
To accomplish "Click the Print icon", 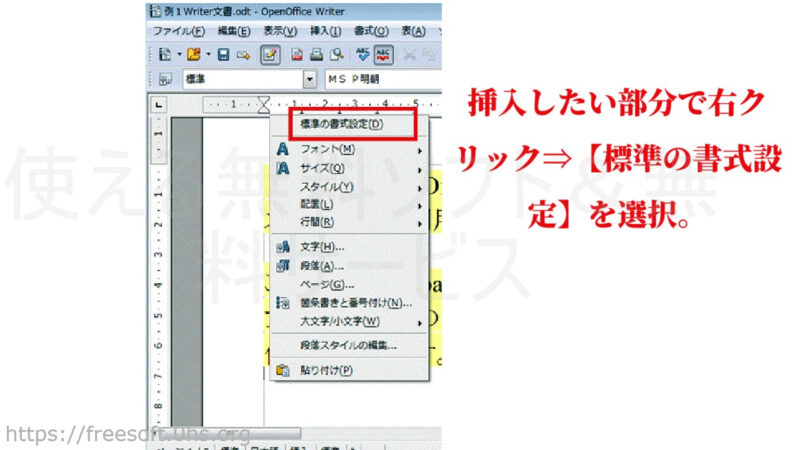I will pos(316,55).
